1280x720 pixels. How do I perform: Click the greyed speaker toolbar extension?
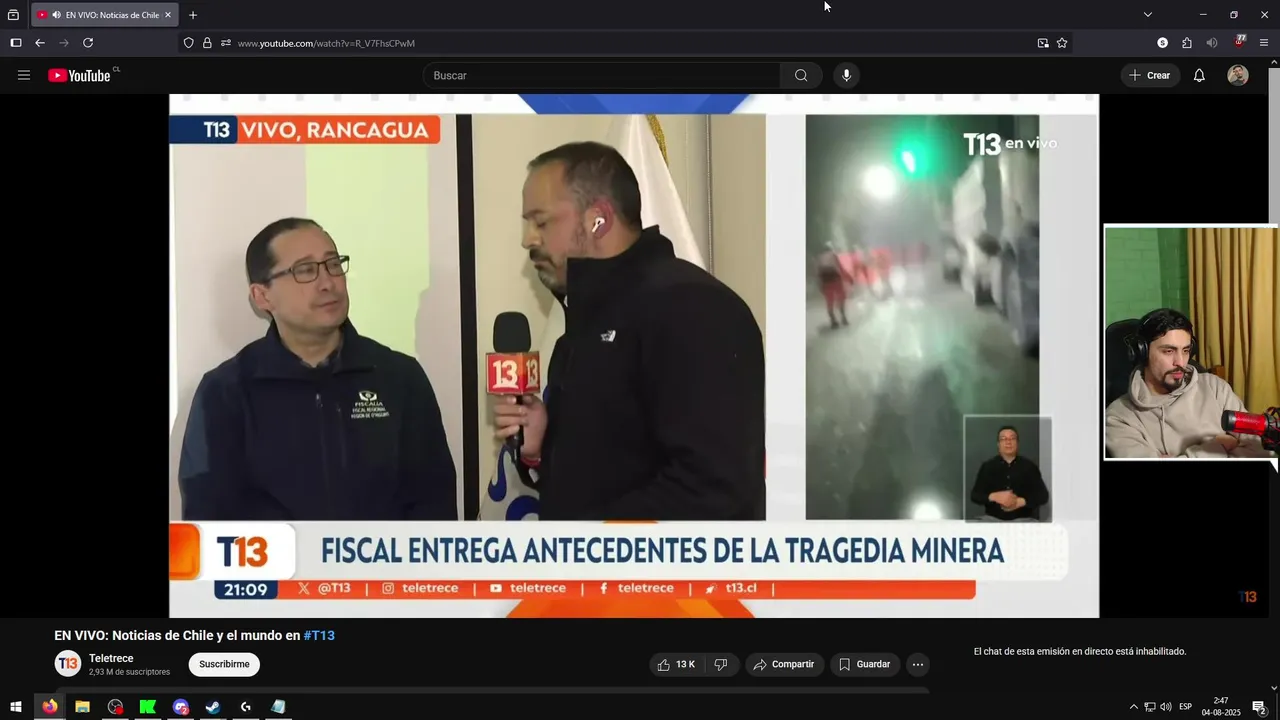pos(1212,43)
